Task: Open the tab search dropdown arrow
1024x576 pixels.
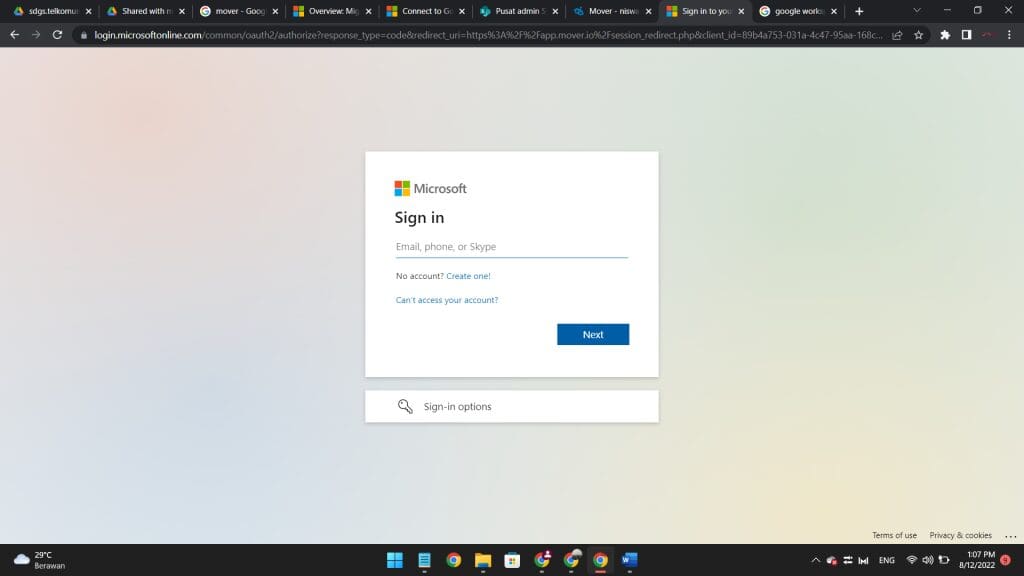Action: click(x=917, y=11)
